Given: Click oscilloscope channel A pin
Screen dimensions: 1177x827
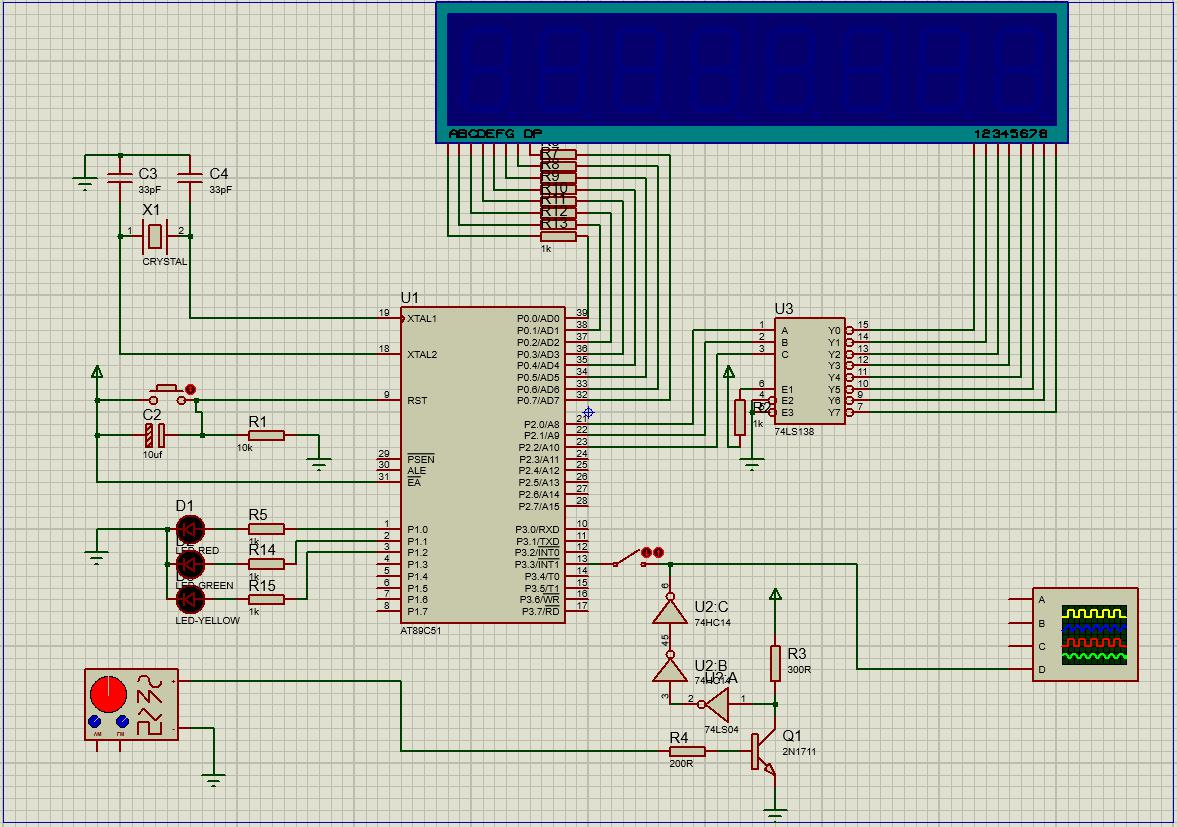Looking at the screenshot, I should coord(1021,600).
